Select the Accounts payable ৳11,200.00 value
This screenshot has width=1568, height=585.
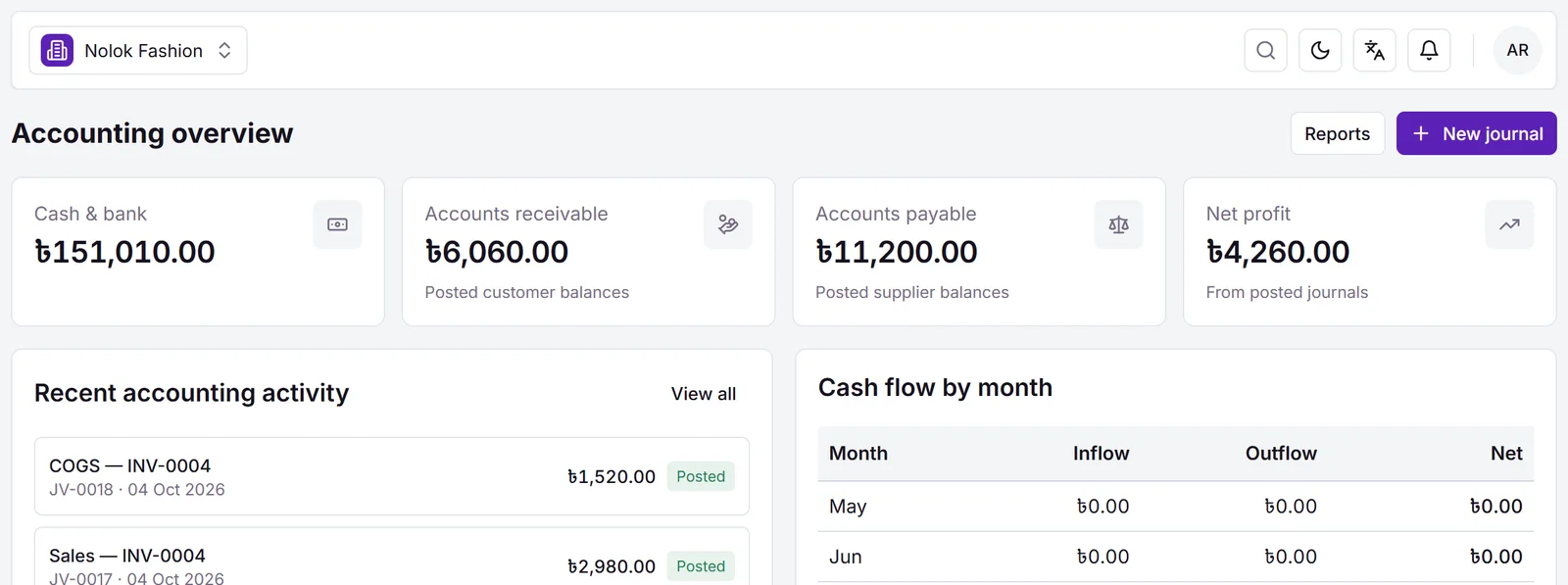897,252
